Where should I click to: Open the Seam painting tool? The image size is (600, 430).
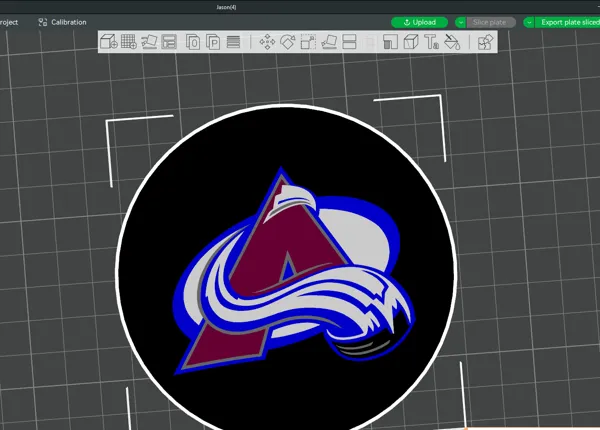(x=411, y=42)
